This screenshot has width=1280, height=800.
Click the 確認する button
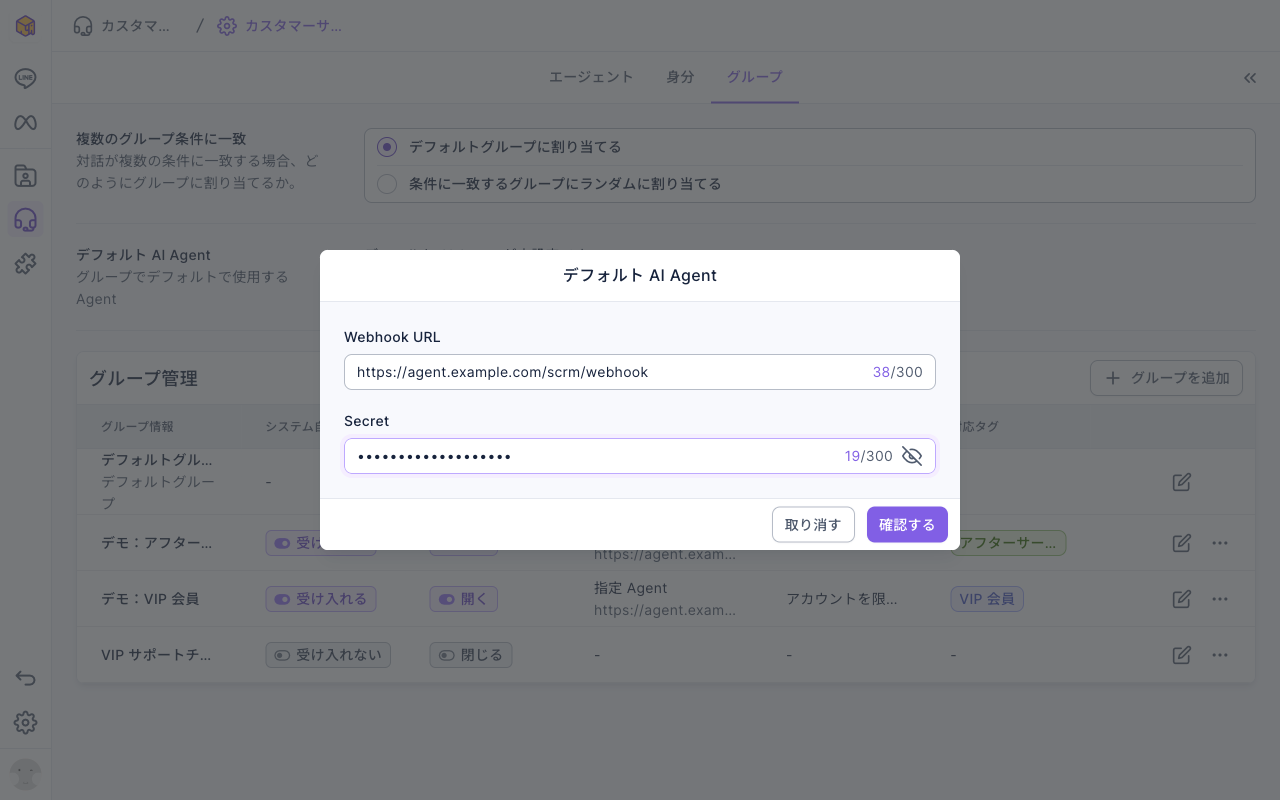[x=907, y=525]
